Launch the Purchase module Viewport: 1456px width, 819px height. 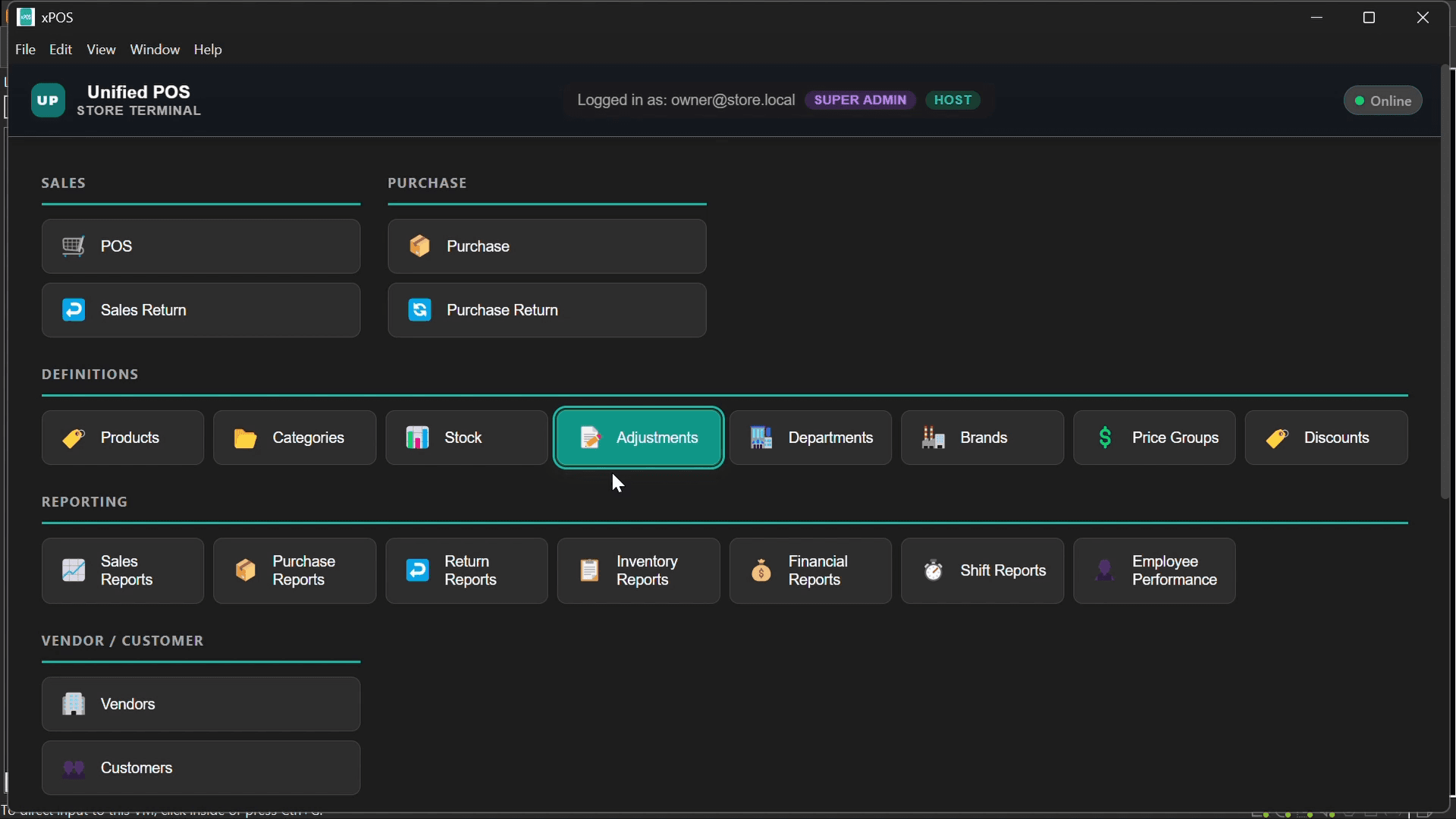tap(547, 246)
